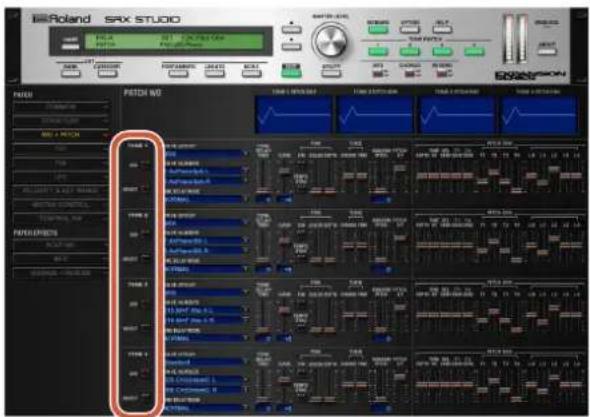Image resolution: width=590 pixels, height=417 pixels.
Task: Click the Tone 2 pitch envelope display
Action: (x=375, y=114)
